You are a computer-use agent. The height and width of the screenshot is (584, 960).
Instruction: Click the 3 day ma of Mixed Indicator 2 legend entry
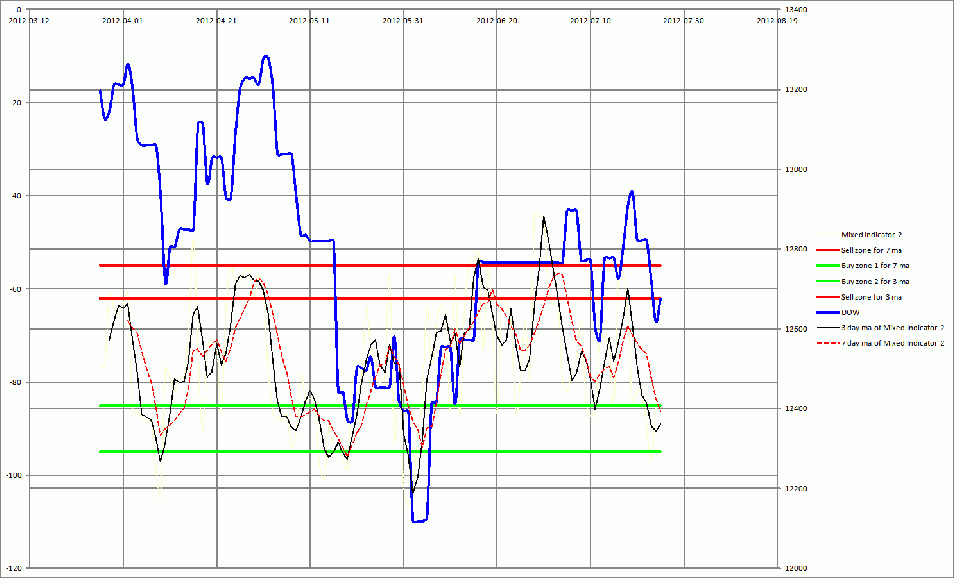coord(880,328)
